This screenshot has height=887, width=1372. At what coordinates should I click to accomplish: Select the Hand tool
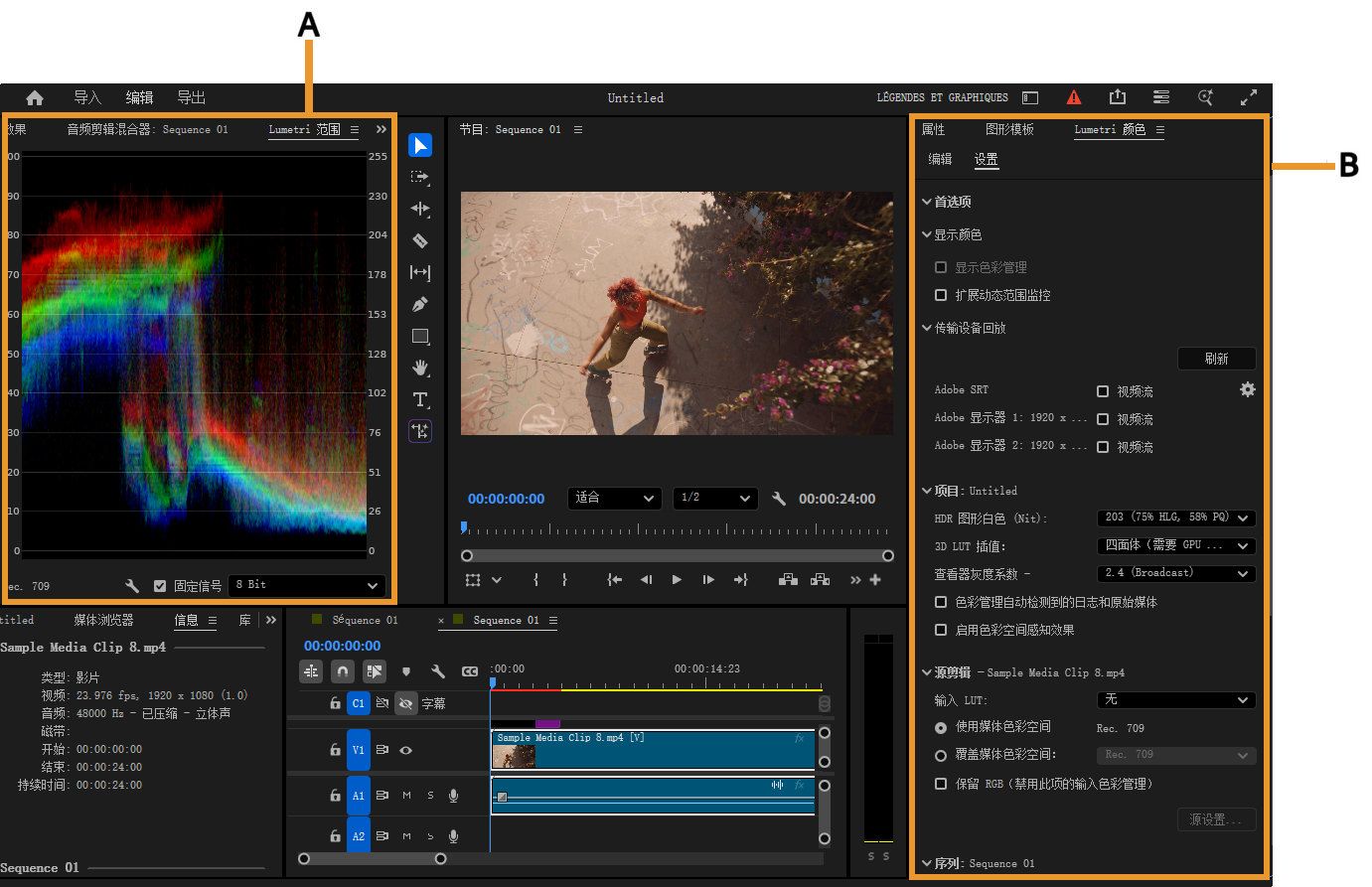point(420,368)
